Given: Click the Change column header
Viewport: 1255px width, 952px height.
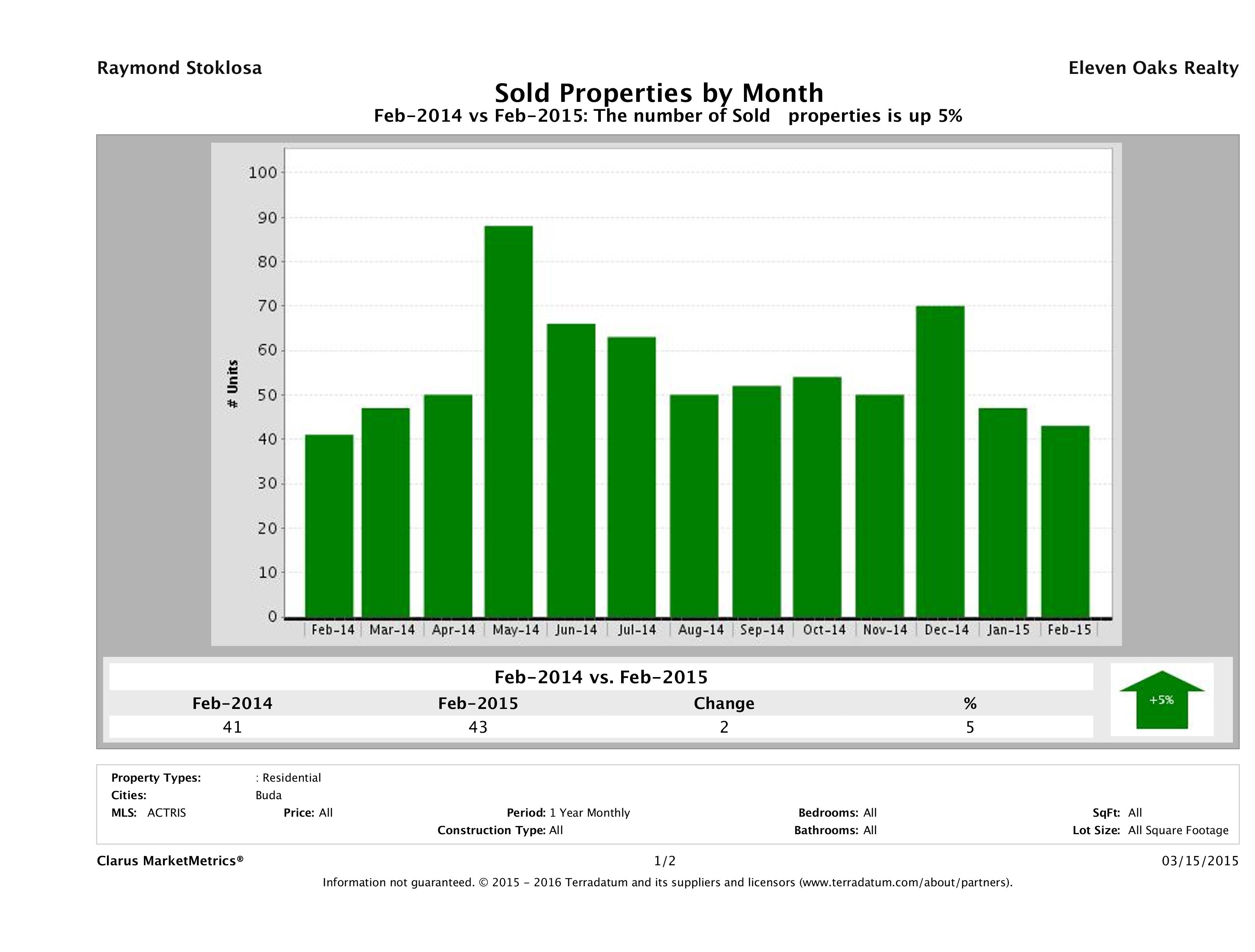Looking at the screenshot, I should 723,703.
